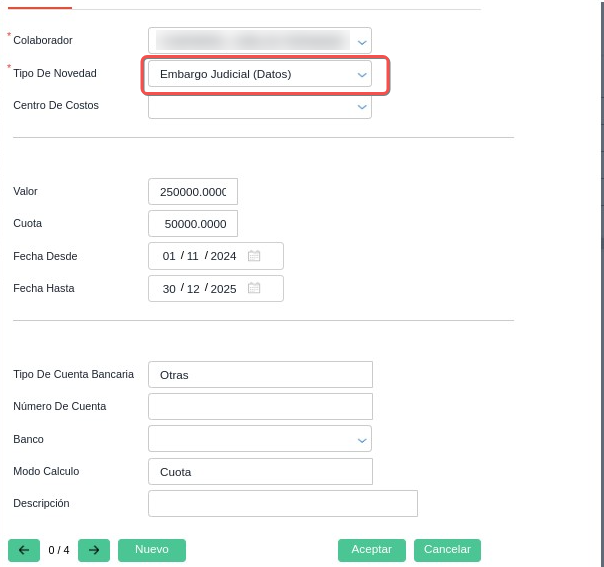604x567 pixels.
Task: Click into the Cuota amount field
Action: pyautogui.click(x=193, y=224)
